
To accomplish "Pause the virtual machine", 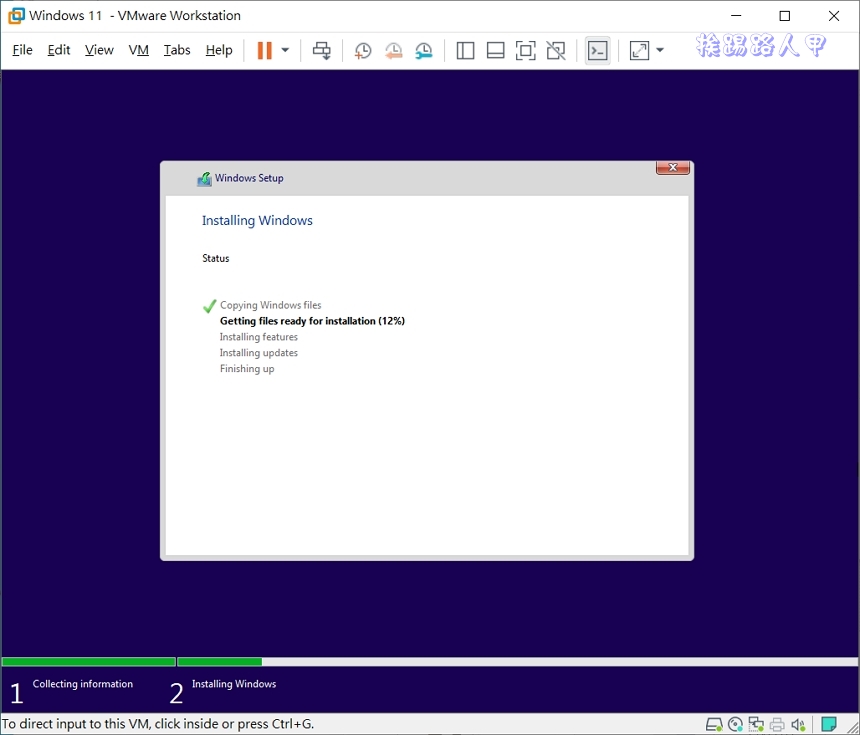I will click(265, 50).
